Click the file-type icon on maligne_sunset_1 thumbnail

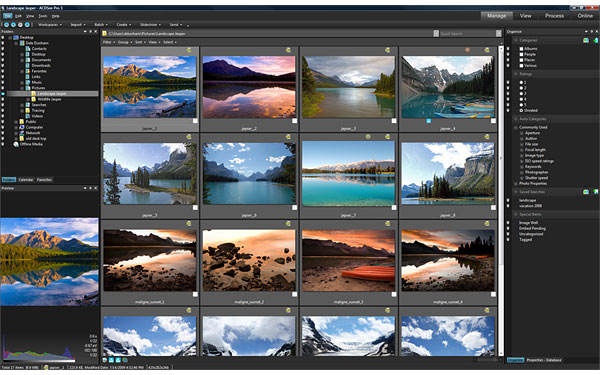pyautogui.click(x=189, y=223)
